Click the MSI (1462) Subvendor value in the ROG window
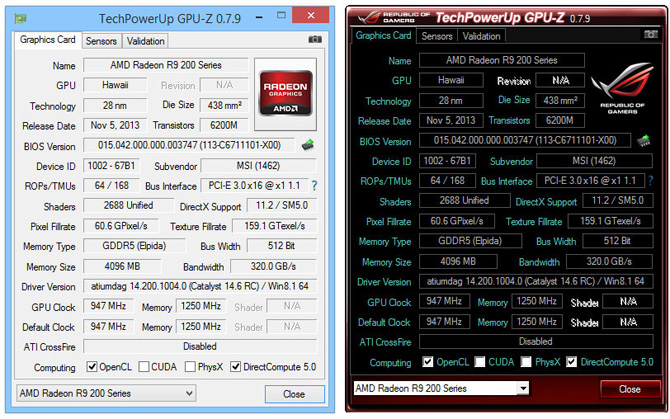 click(594, 161)
